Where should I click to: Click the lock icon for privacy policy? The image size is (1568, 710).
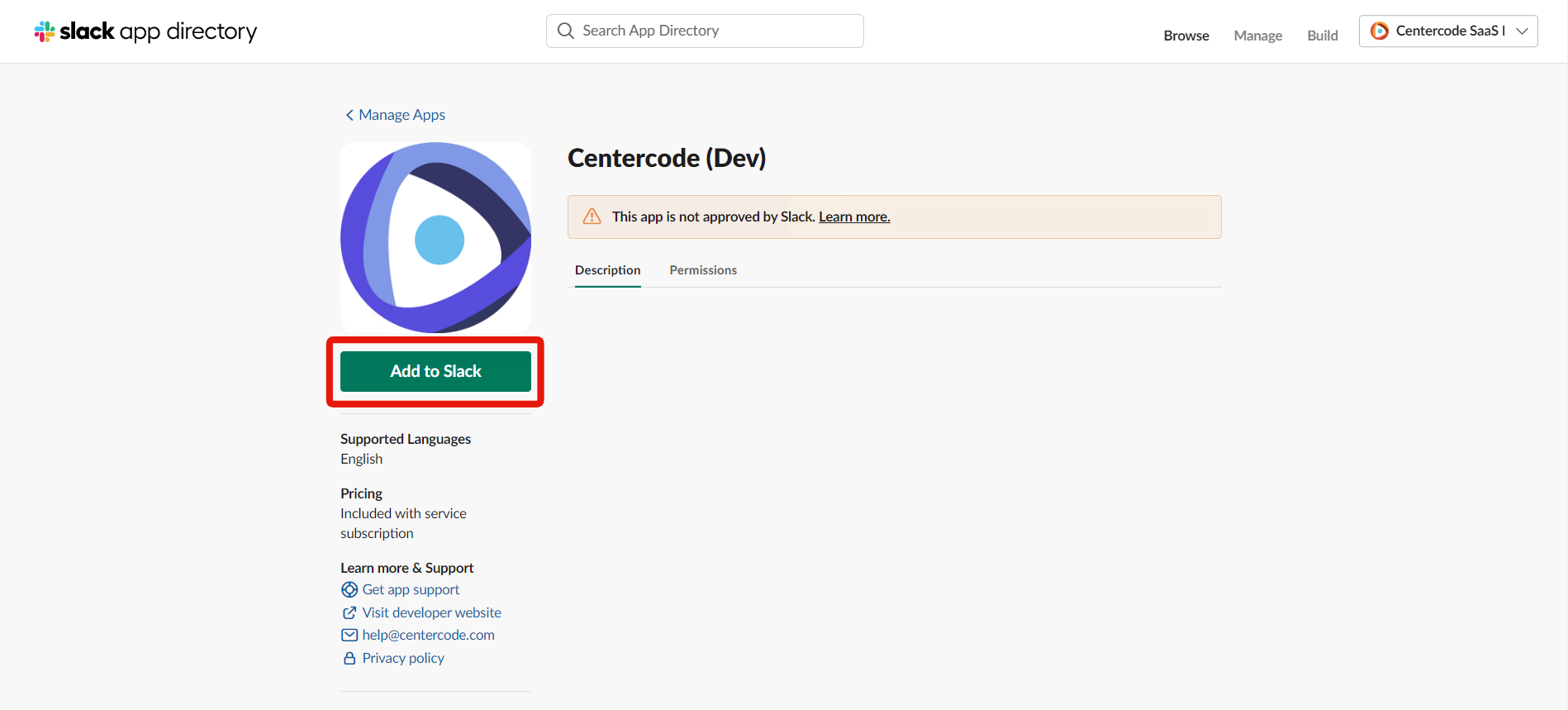click(x=349, y=658)
